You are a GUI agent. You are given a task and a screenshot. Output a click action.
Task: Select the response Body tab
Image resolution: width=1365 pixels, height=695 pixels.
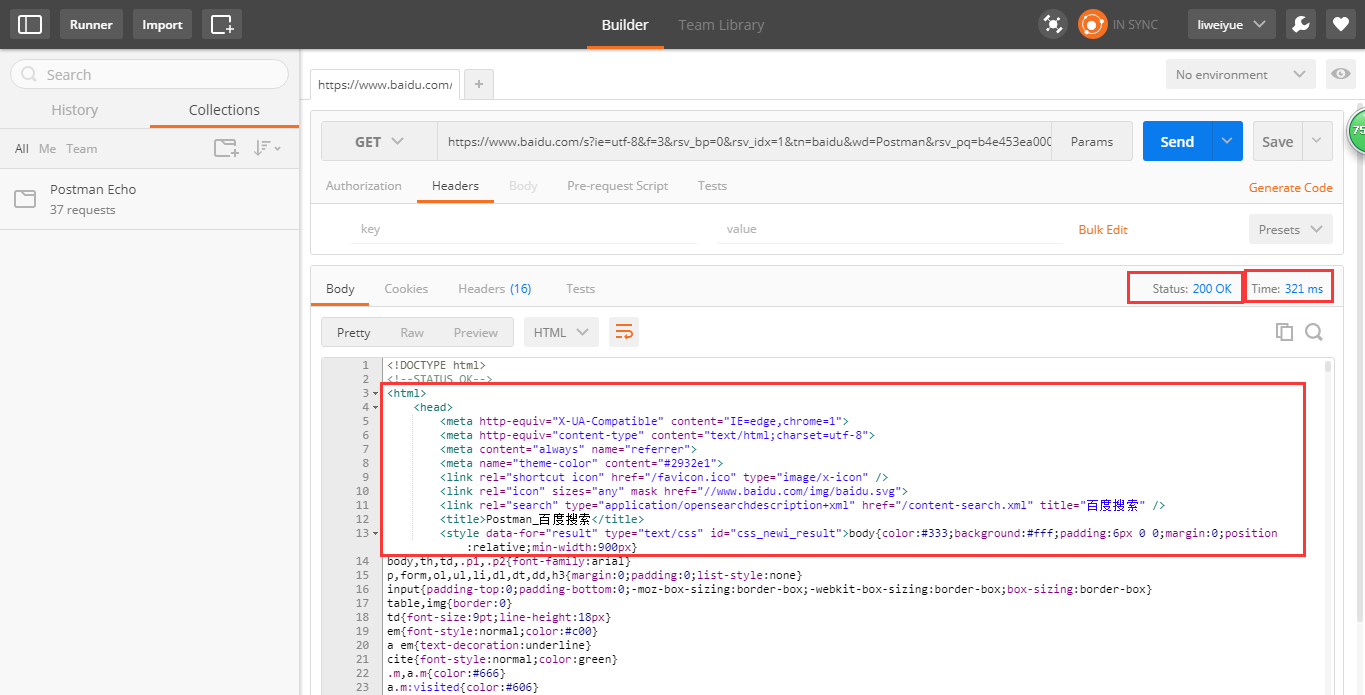click(340, 289)
